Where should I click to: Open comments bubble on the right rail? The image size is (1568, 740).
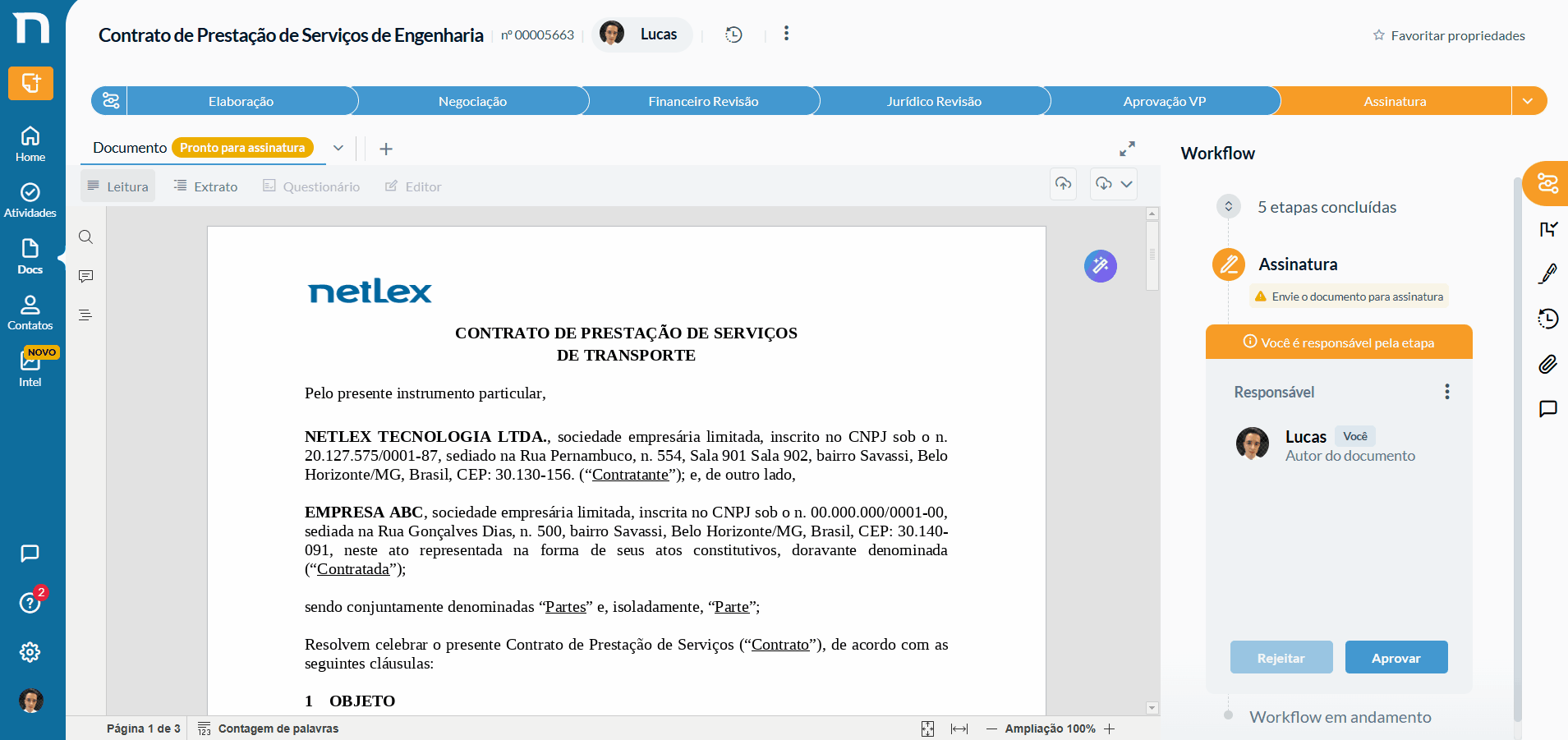click(1548, 409)
